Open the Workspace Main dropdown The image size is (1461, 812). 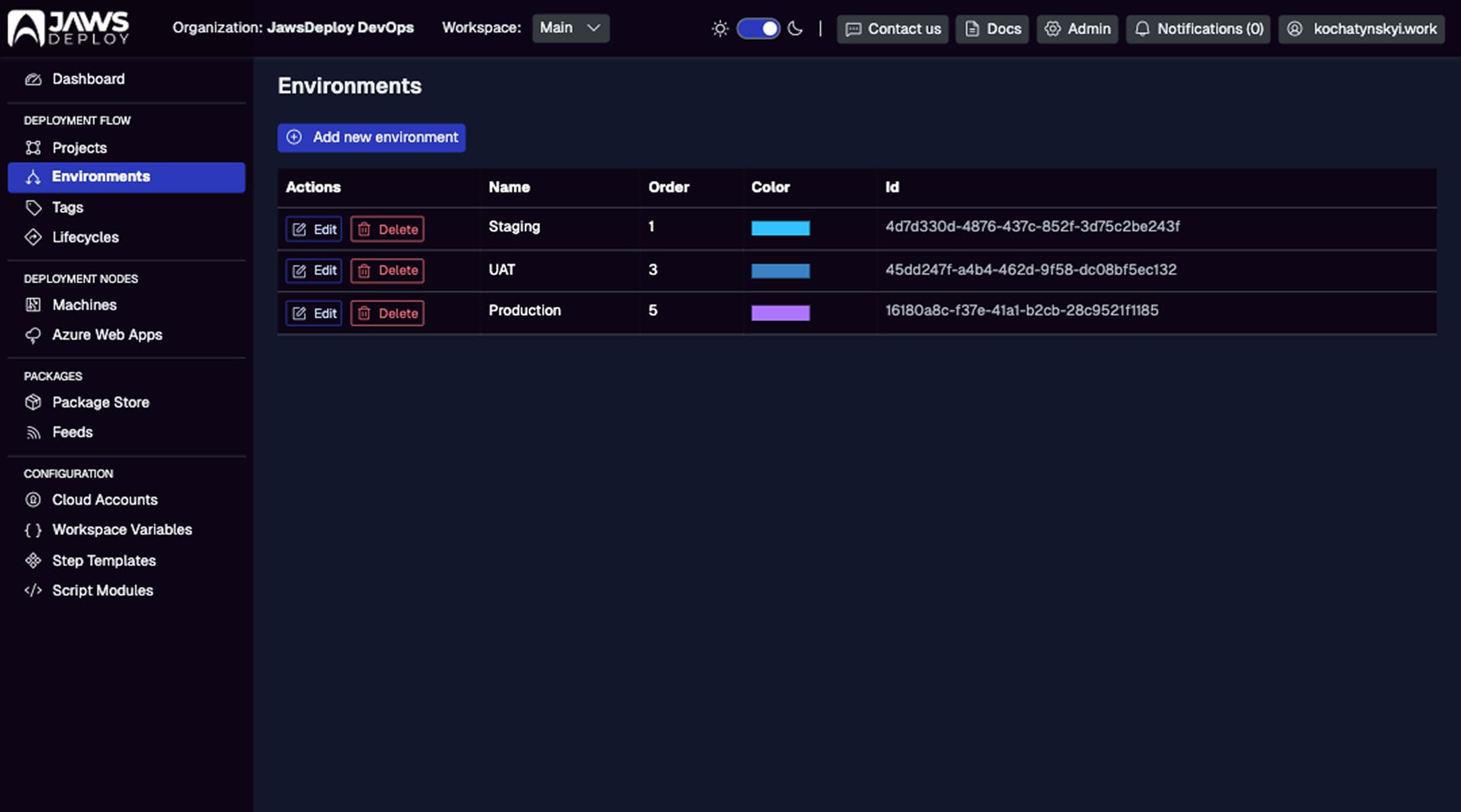click(x=570, y=28)
